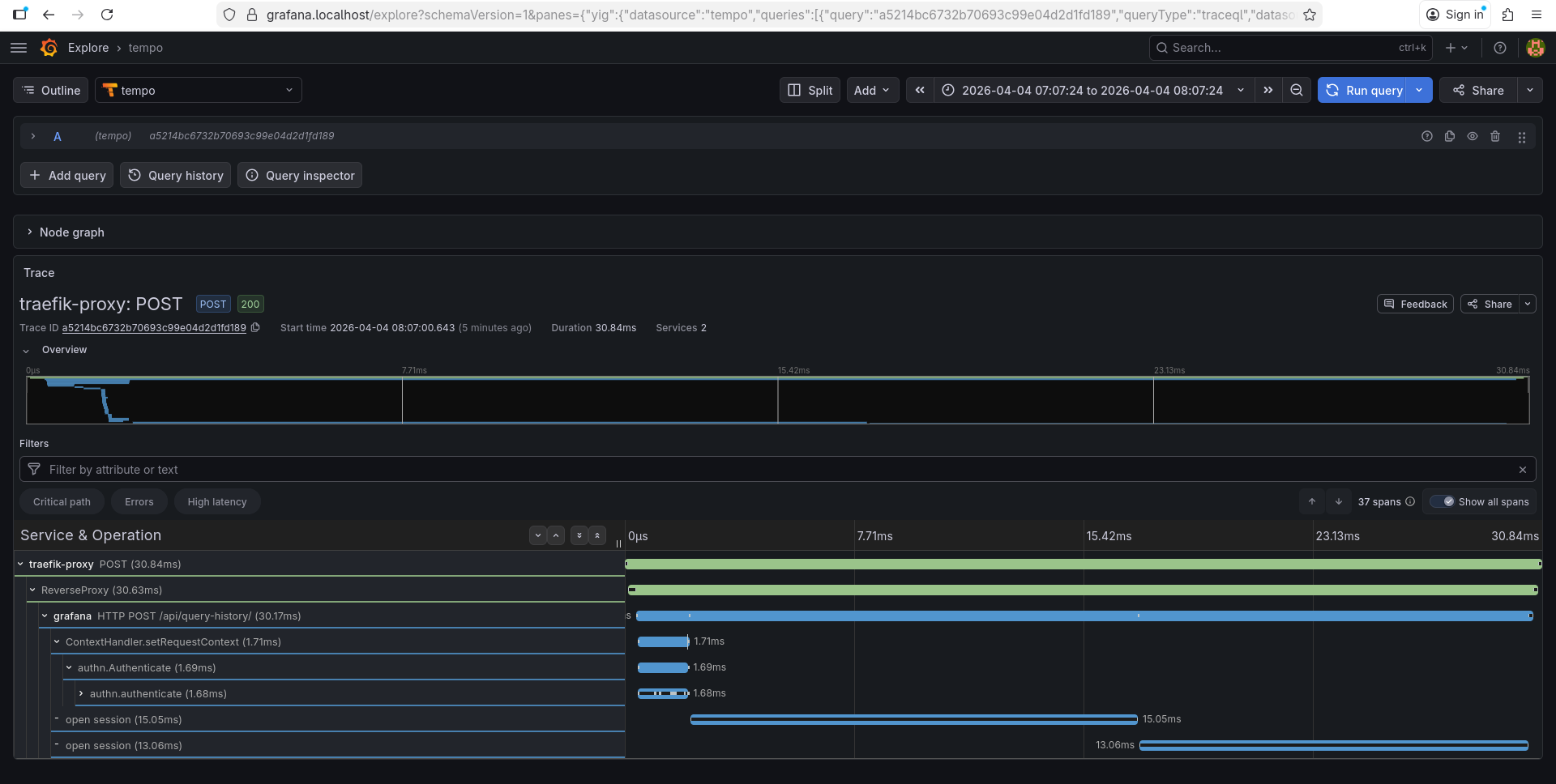Expand one level of spans
Viewport: 1556px width, 784px height.
[538, 535]
